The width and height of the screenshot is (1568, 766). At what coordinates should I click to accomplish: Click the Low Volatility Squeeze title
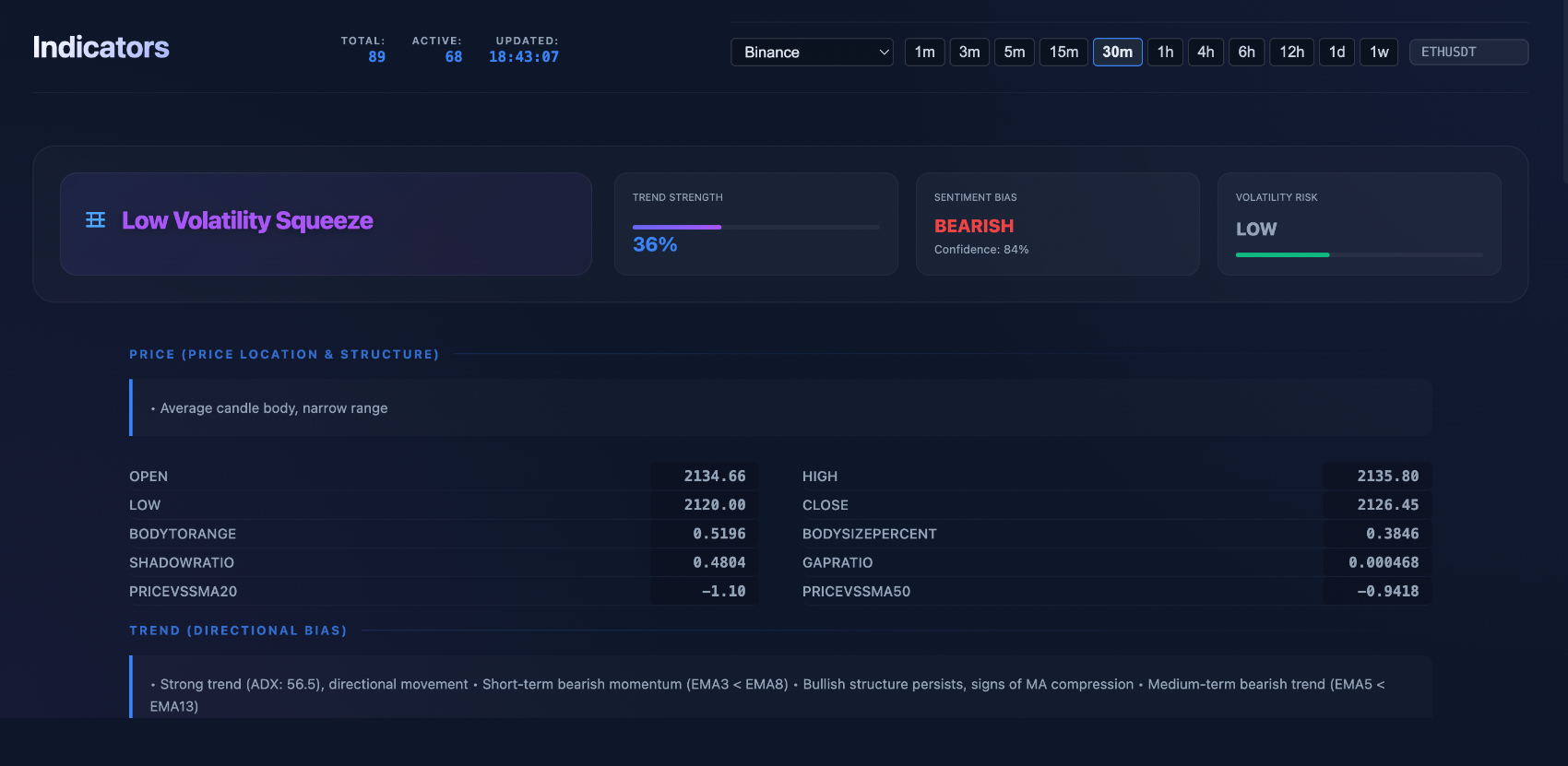tap(247, 221)
